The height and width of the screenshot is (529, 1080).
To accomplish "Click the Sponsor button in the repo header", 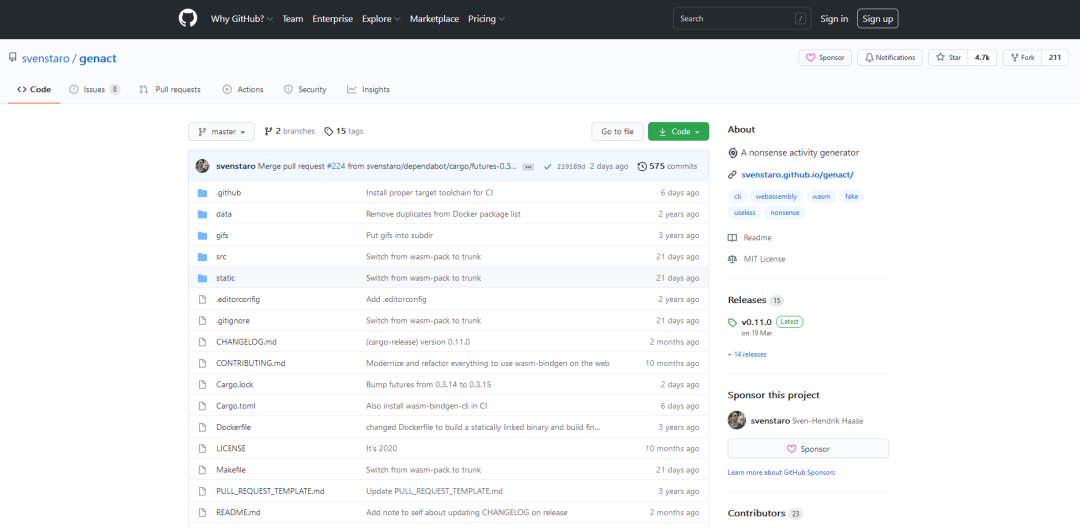I will pos(826,58).
